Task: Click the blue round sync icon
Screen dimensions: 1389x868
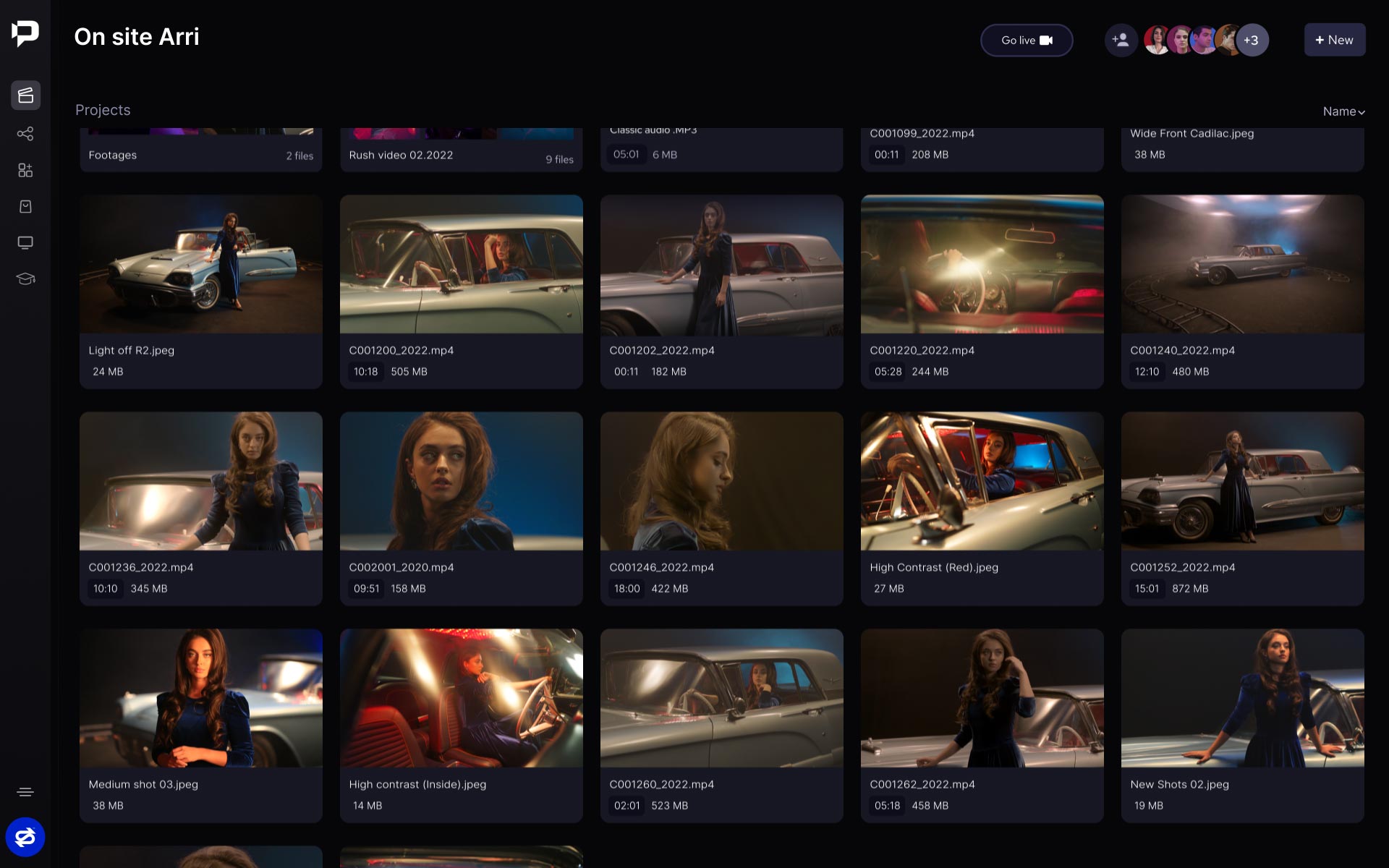Action: [x=25, y=837]
